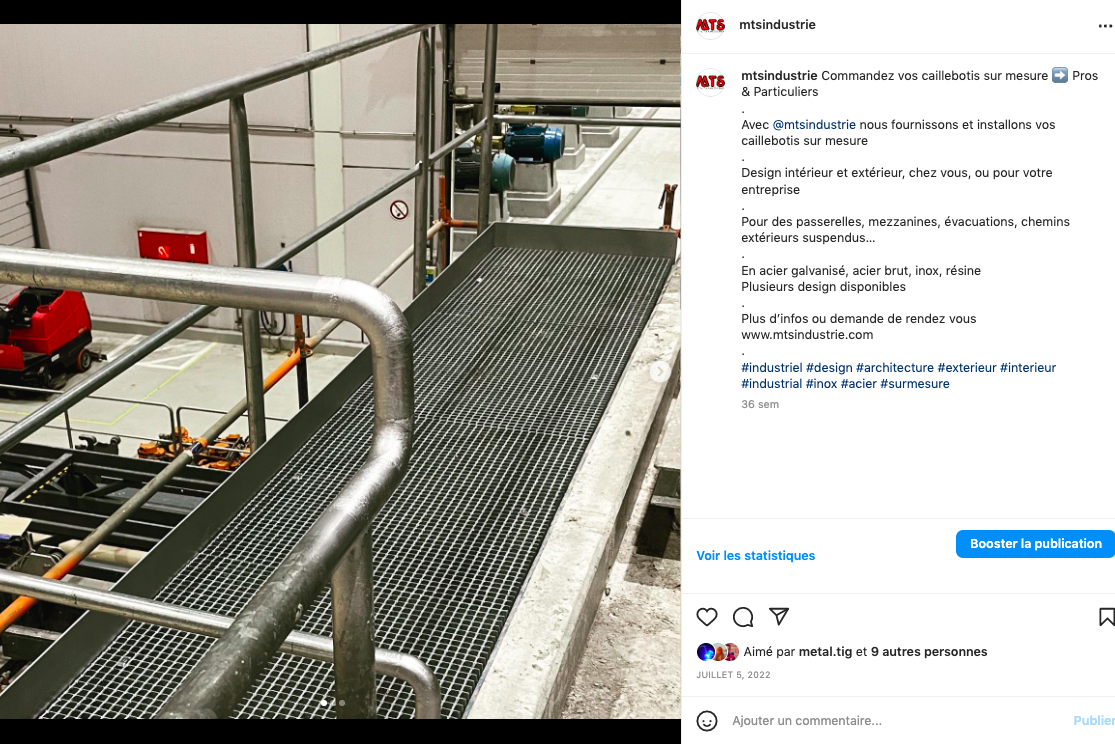Open emoji picker in comment field
Screen dimensions: 1115x744
click(707, 721)
